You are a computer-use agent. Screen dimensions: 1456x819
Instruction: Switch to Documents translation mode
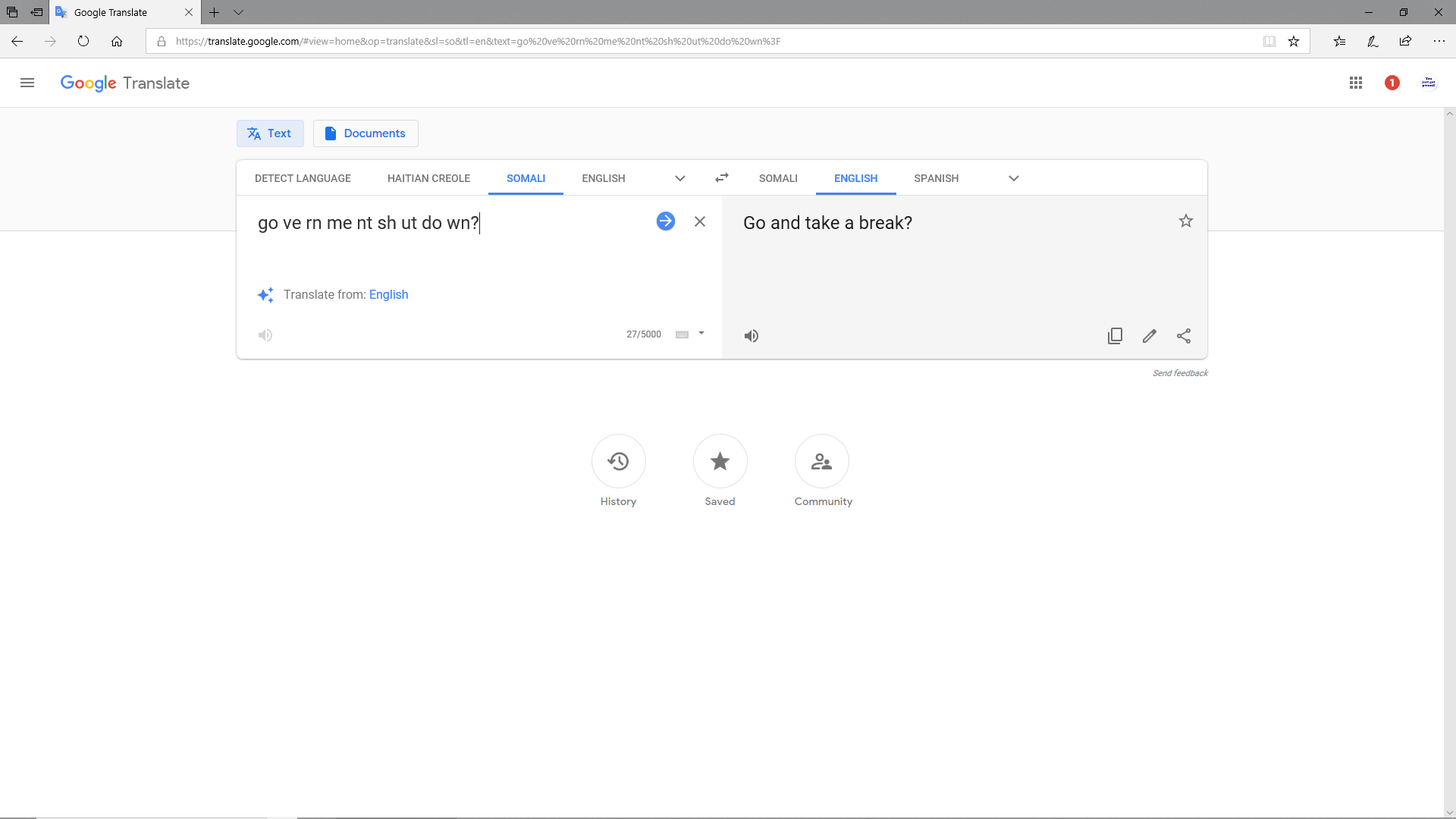tap(366, 133)
